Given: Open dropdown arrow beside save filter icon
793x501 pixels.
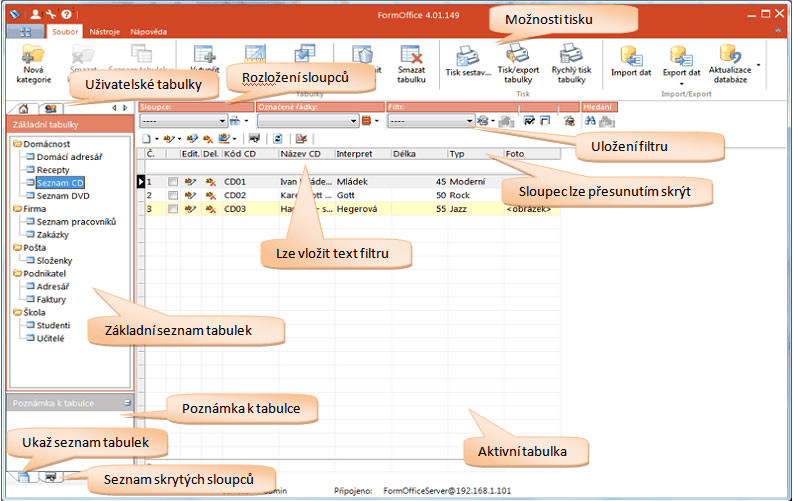Looking at the screenshot, I should [x=493, y=121].
